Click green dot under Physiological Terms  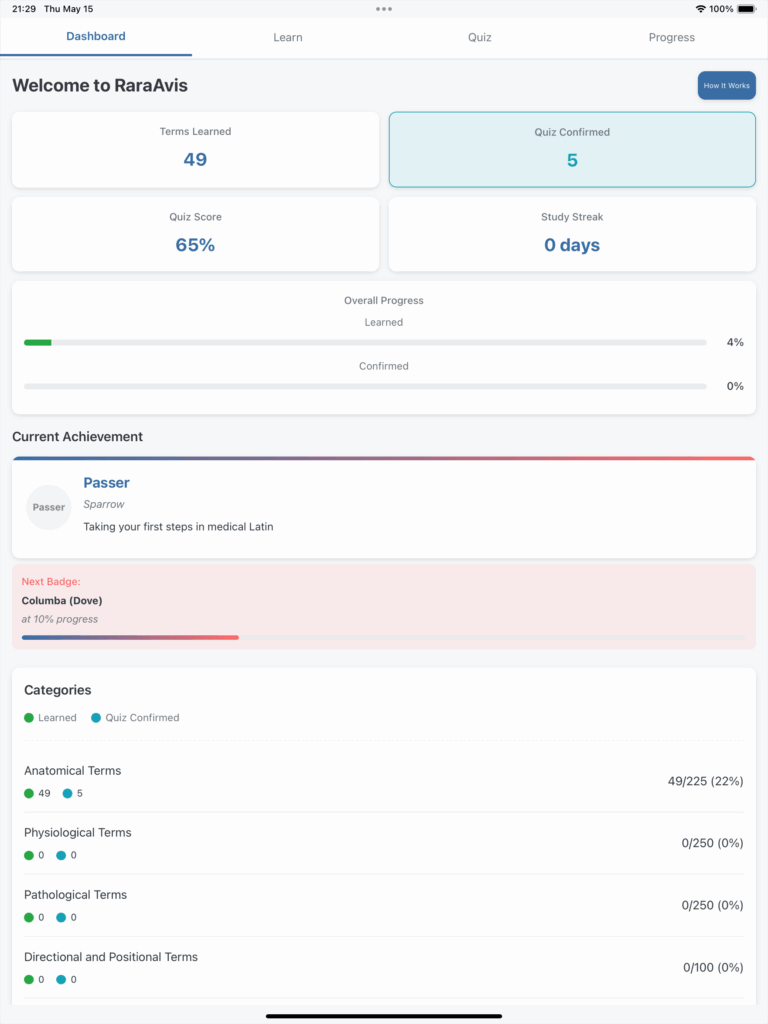pyautogui.click(x=29, y=856)
